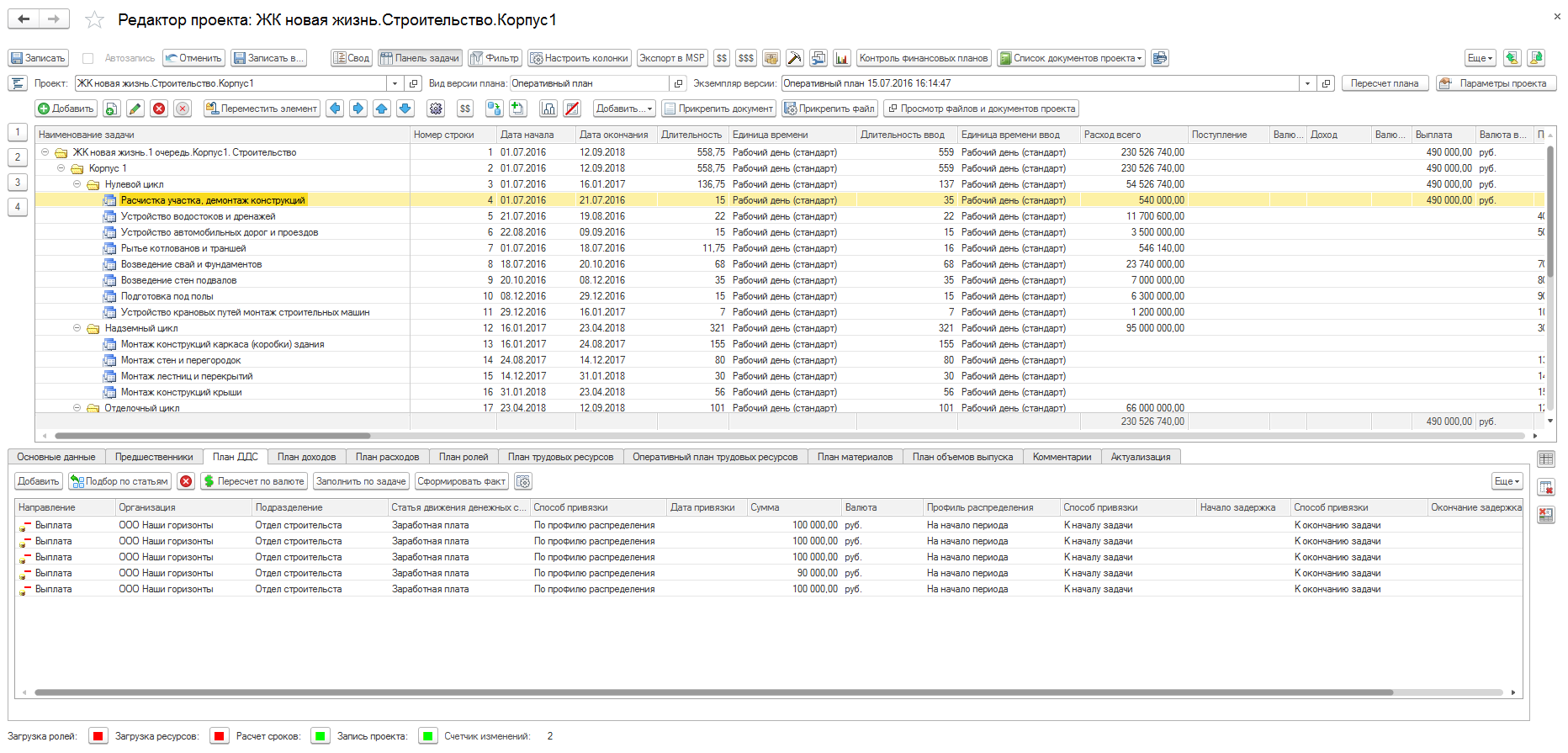This screenshot has height=753, width=1568.
Task: Open the План материалов tab
Action: pyautogui.click(x=855, y=457)
